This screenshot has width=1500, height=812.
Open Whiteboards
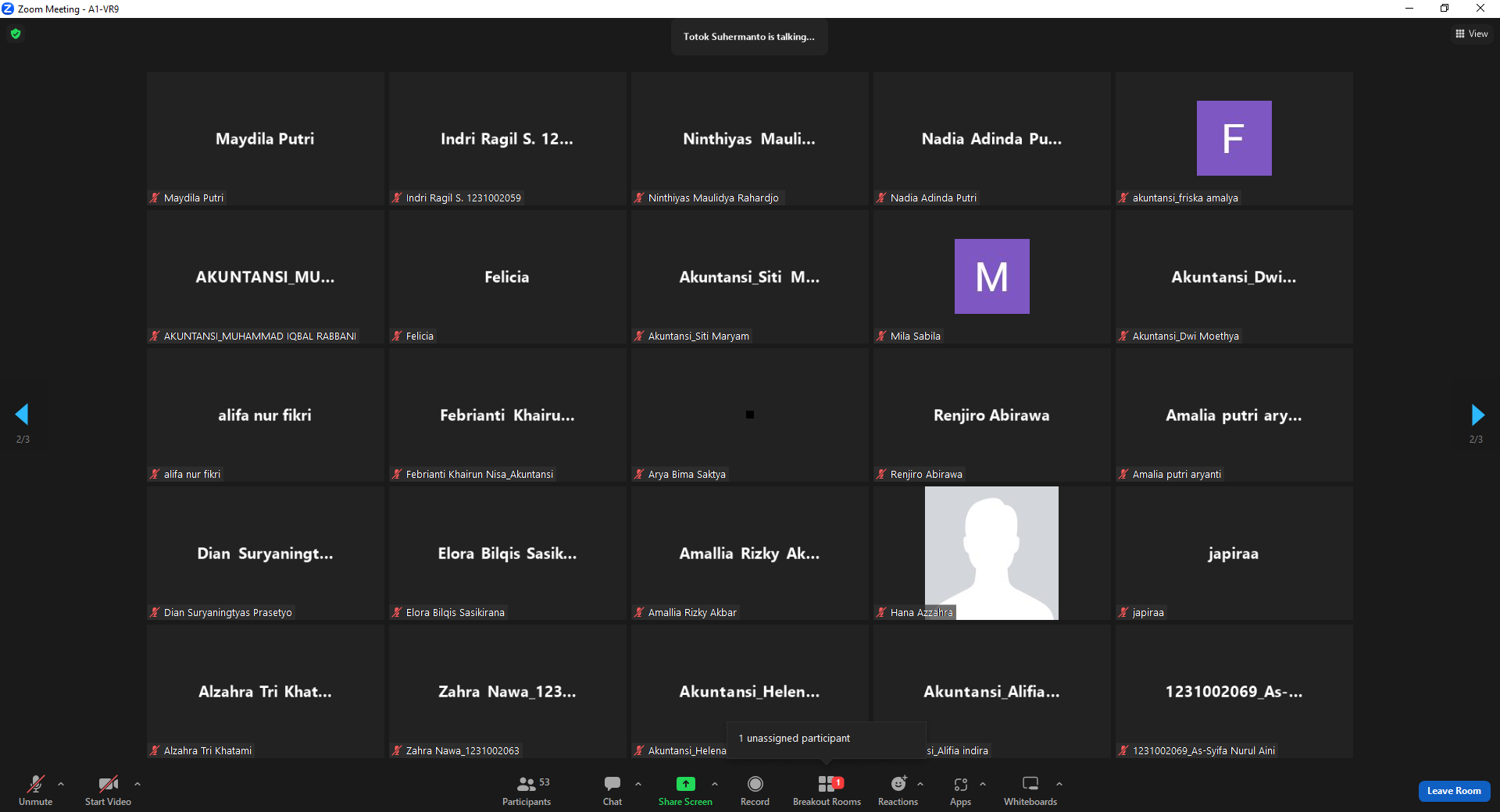[x=1030, y=790]
